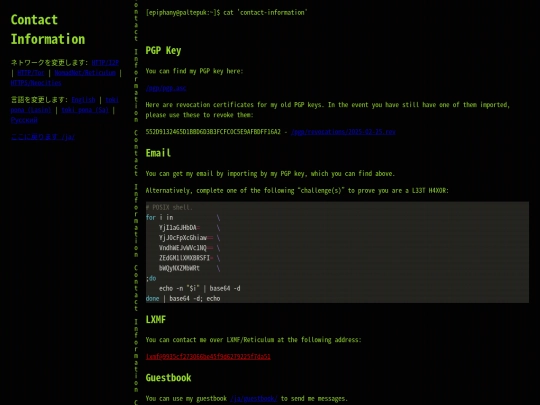540x405 pixels.
Task: Click the label '言語を変更します:'
Action: [x=39, y=100]
